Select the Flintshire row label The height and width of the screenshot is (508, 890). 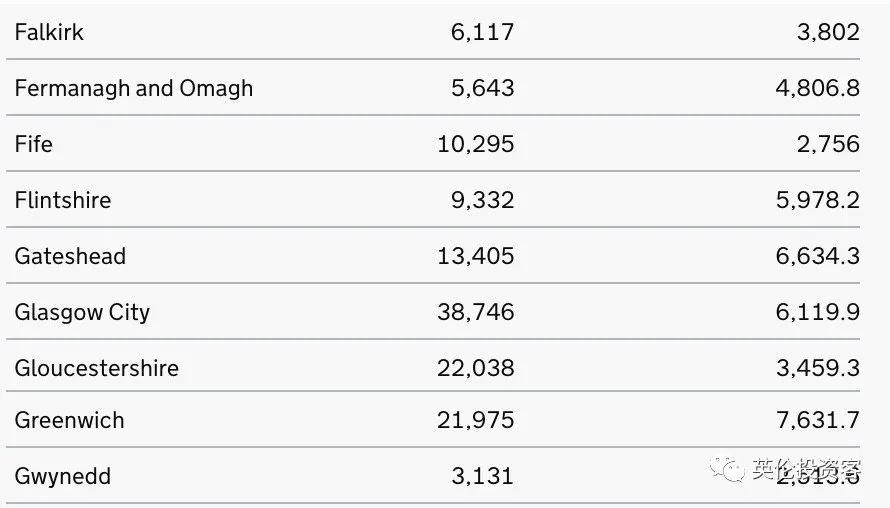[63, 200]
